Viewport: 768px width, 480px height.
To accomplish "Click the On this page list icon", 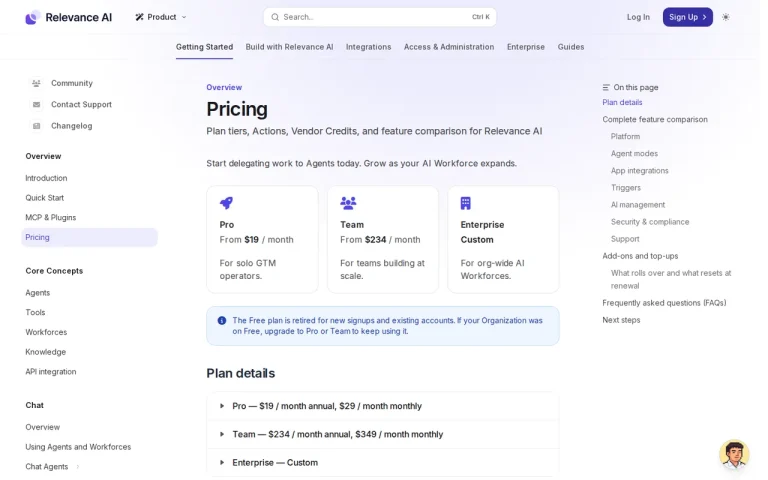I will tap(606, 88).
